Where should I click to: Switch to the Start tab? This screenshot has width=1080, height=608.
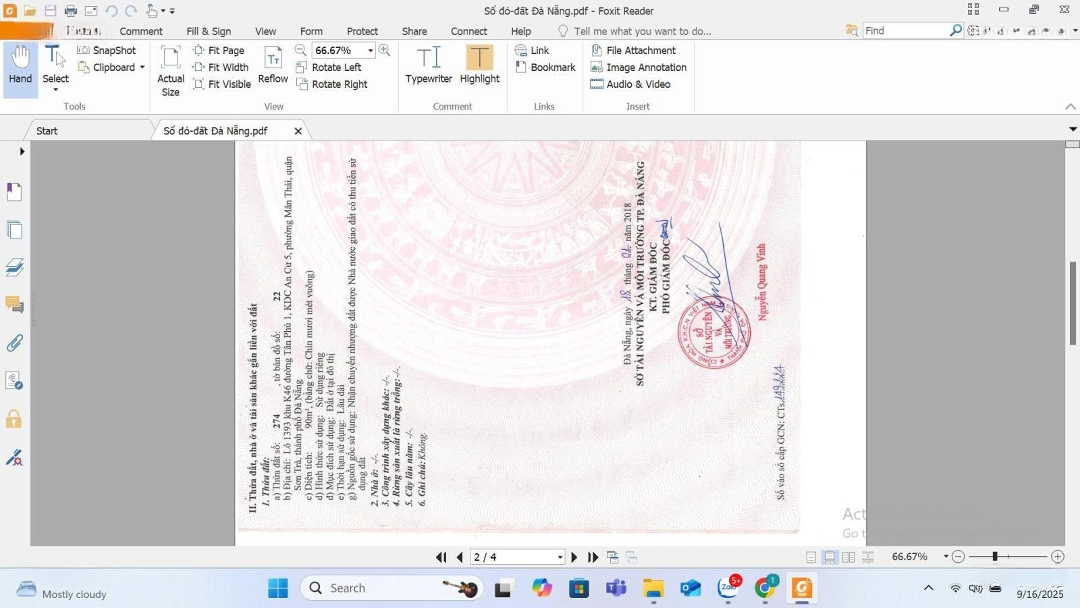47,131
